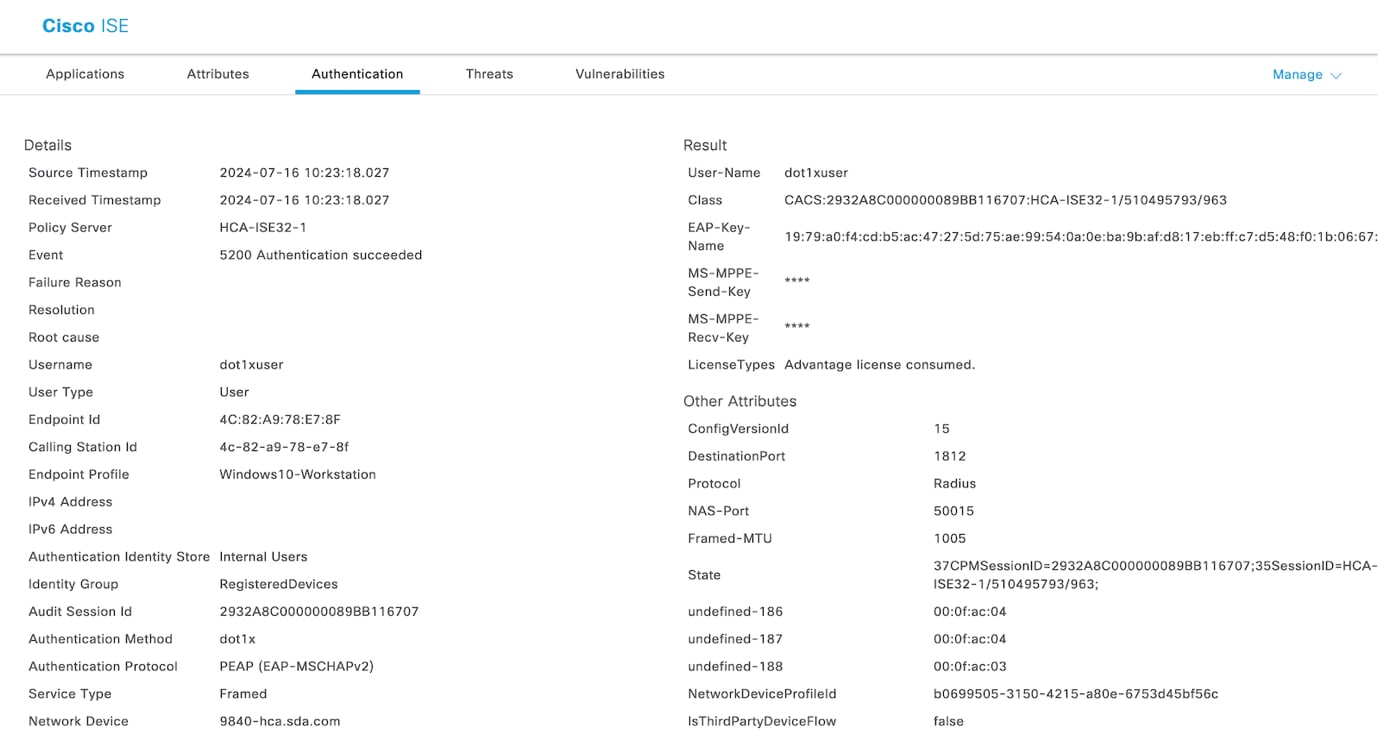Click the Result section heading
Viewport: 1378px width, 741px height.
tap(705, 145)
